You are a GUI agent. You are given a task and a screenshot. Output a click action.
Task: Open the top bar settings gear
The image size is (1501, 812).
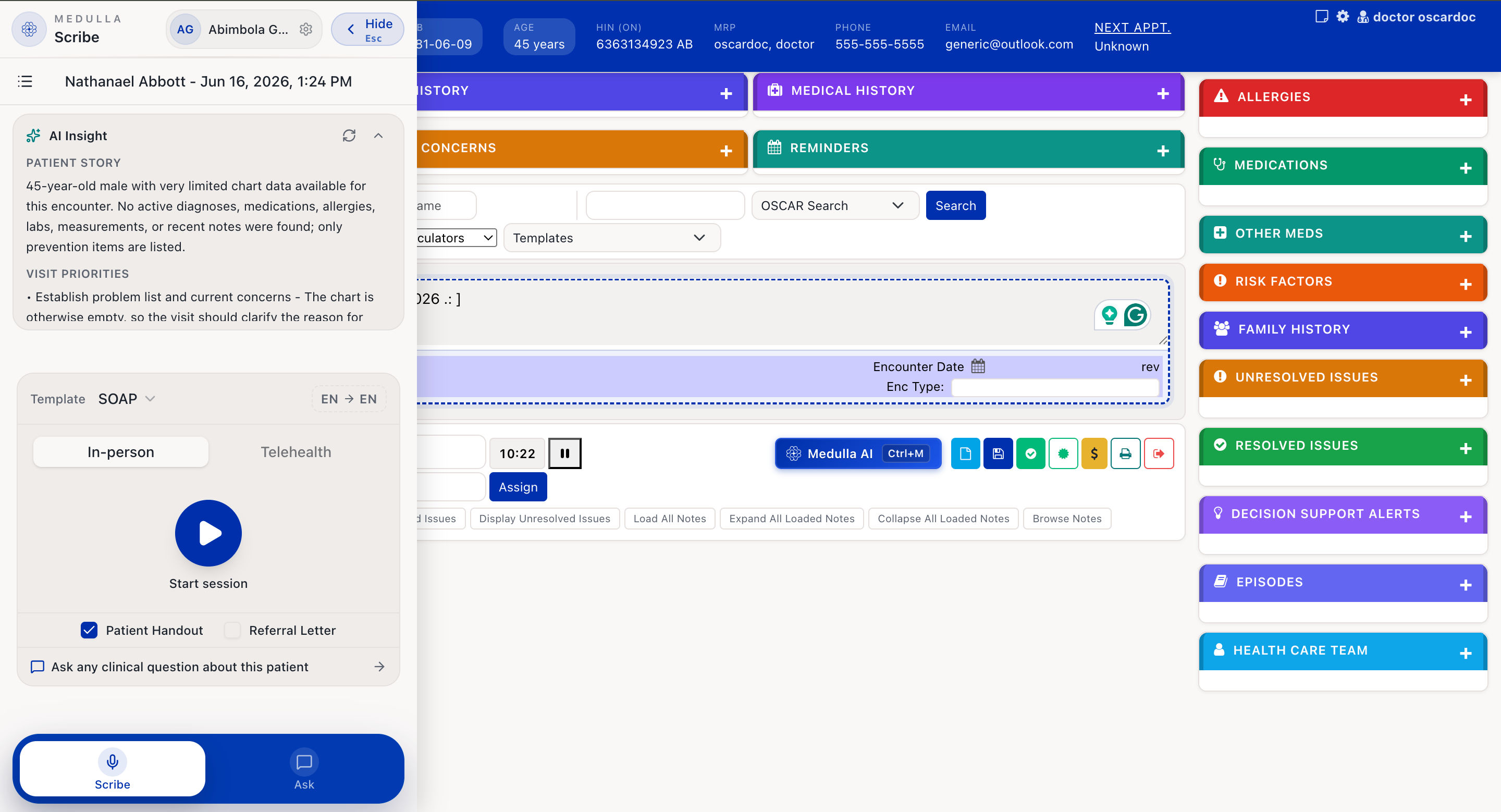tap(1343, 16)
